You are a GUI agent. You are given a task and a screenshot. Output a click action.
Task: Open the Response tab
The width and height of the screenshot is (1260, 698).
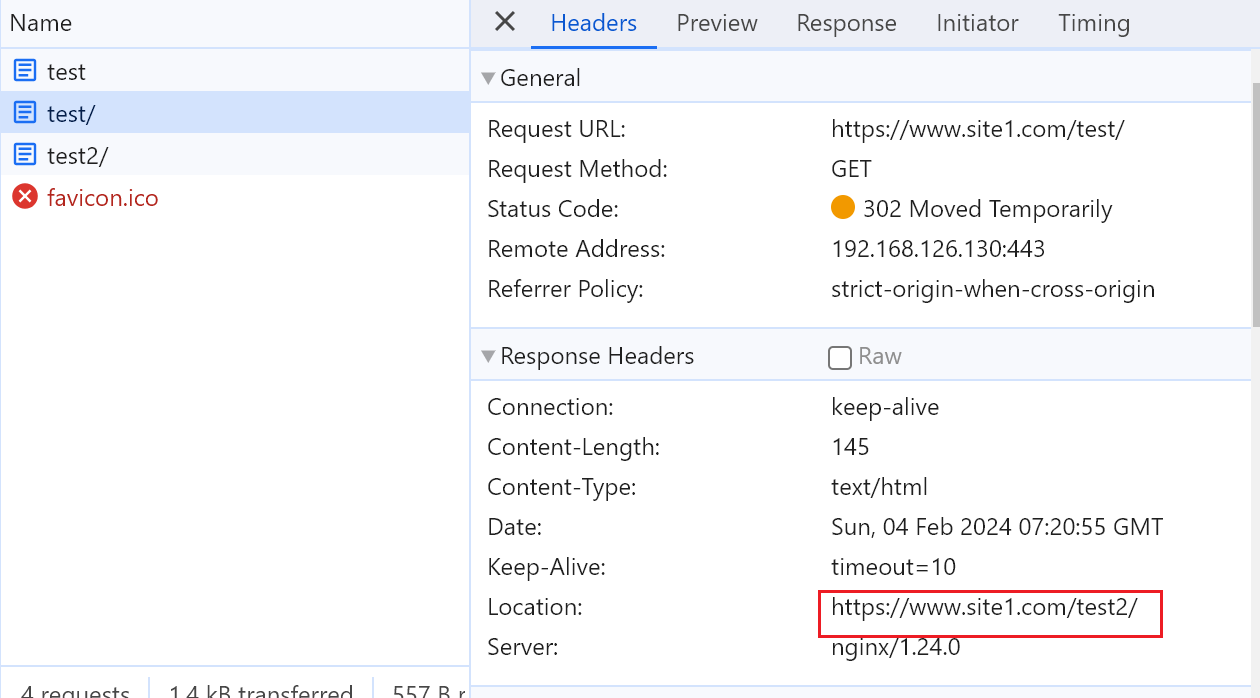pos(846,23)
